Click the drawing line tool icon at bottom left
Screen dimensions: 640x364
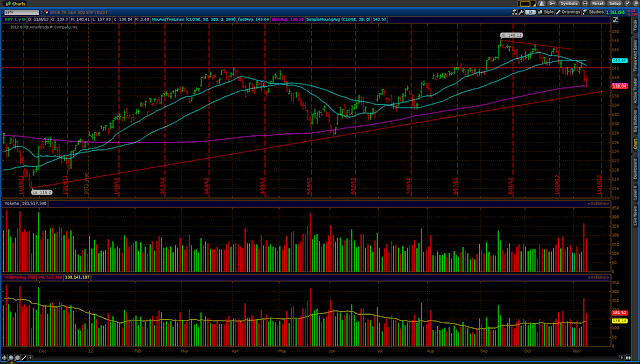[24, 358]
